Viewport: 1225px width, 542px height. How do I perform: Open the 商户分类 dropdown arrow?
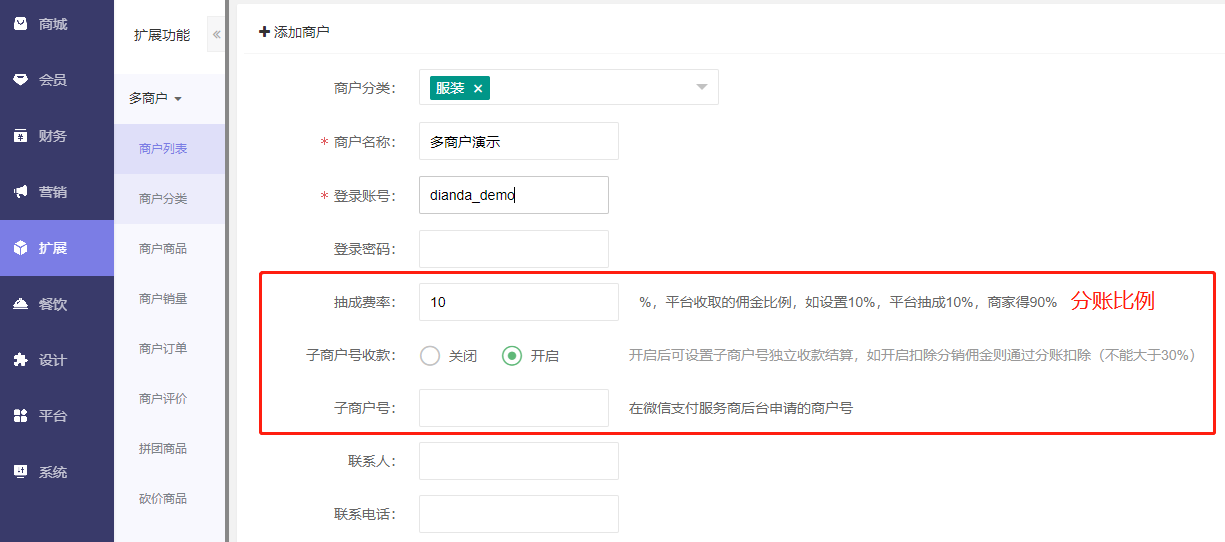coord(702,87)
